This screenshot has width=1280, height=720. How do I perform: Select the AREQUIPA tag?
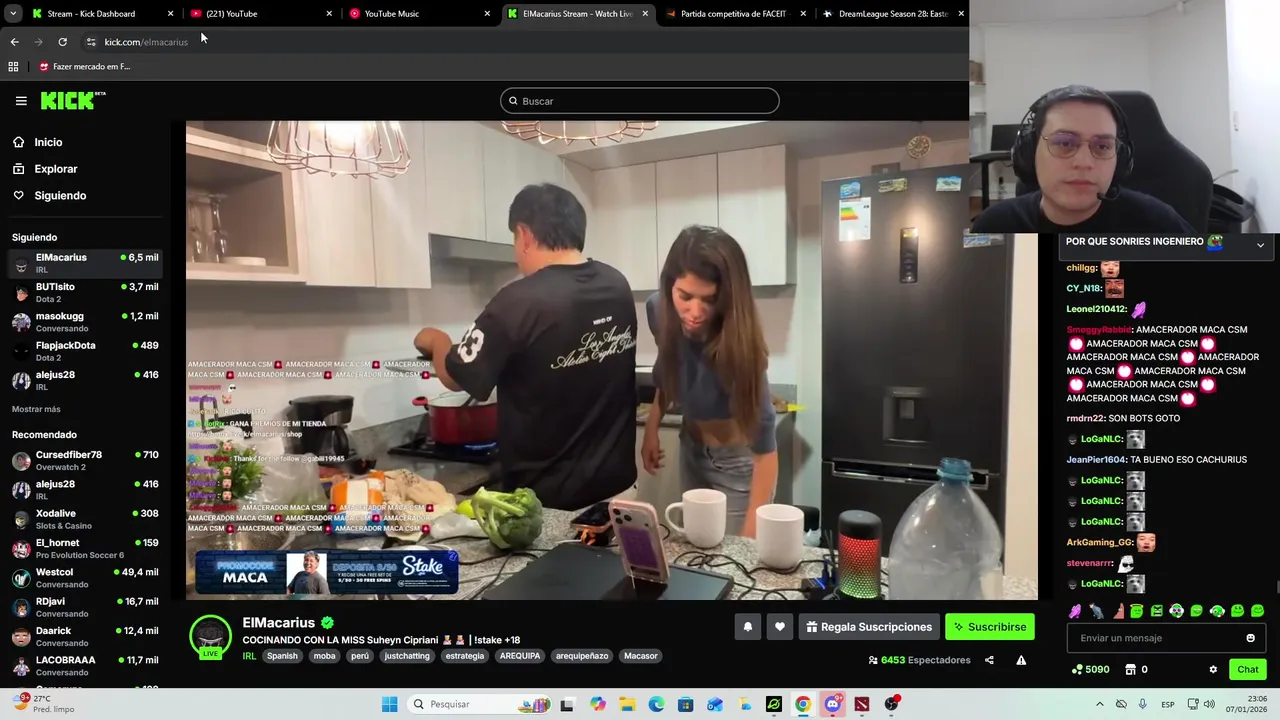520,656
